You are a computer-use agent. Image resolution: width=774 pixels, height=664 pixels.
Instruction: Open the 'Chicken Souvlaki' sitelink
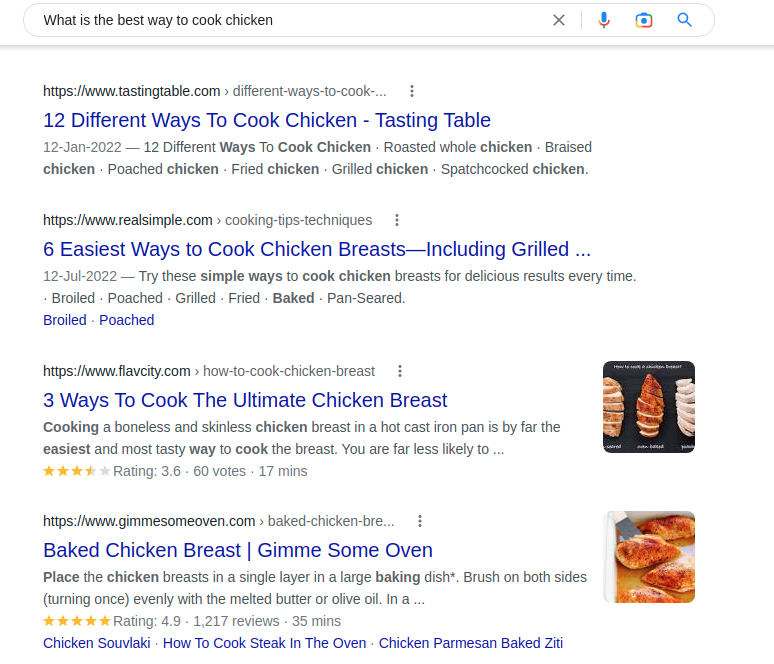point(97,643)
